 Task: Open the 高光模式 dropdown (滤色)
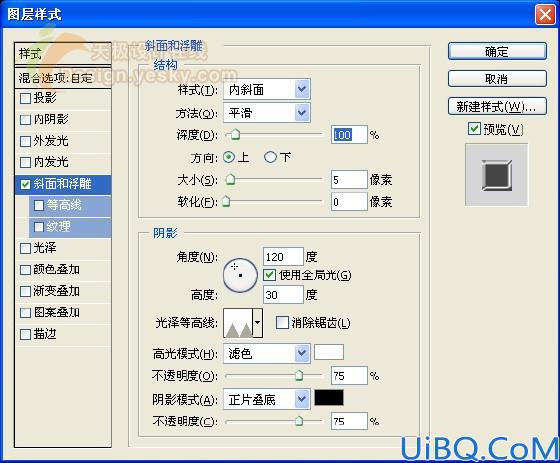[x=267, y=353]
